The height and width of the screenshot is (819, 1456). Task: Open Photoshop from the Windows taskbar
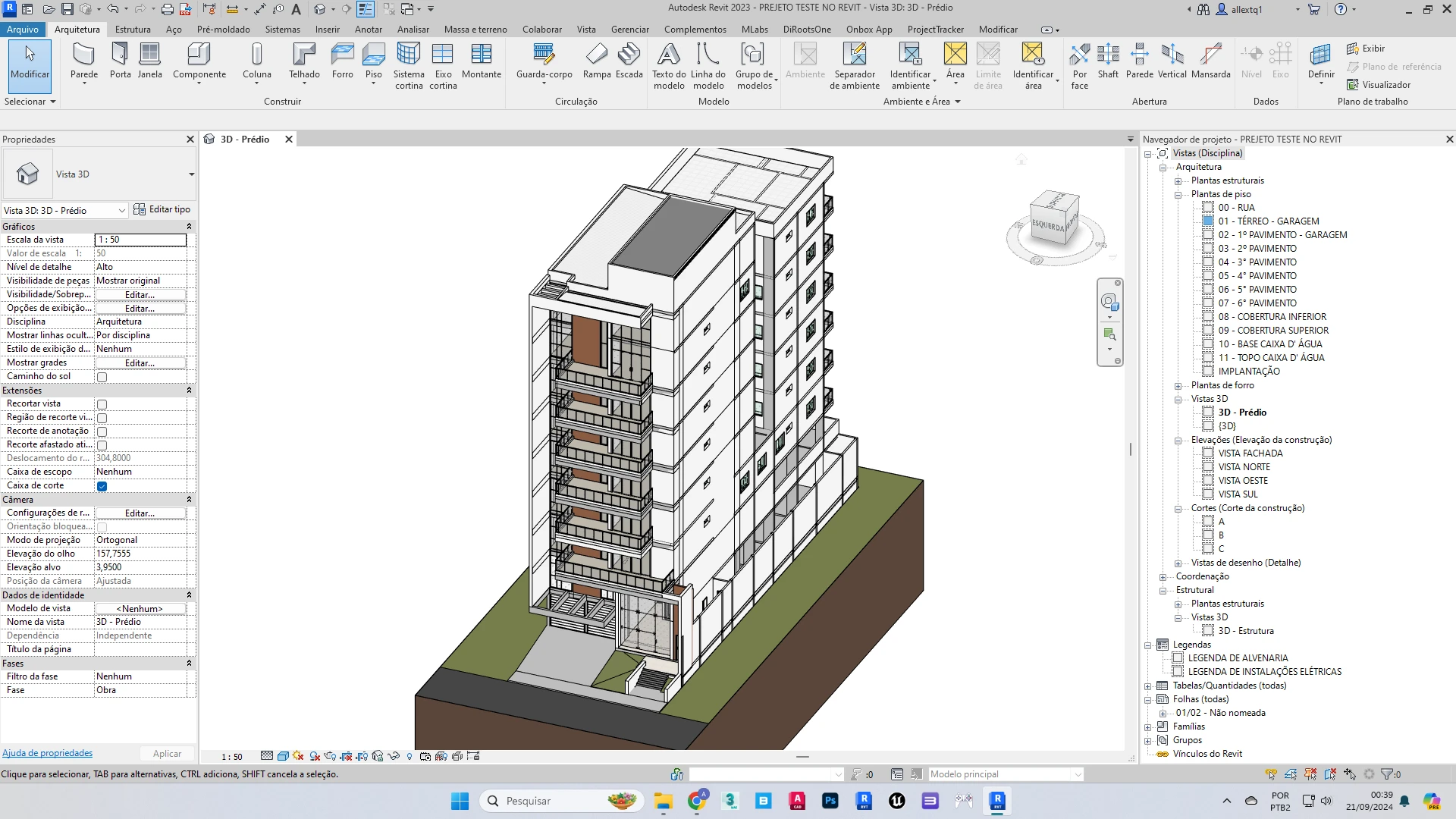(830, 801)
